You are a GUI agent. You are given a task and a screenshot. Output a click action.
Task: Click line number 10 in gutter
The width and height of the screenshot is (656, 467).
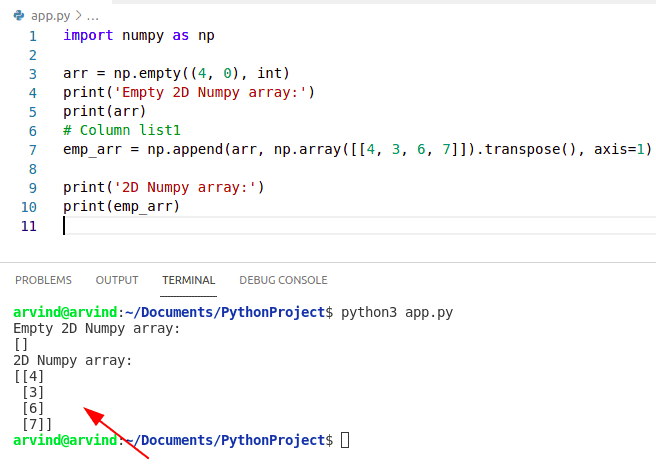tap(29, 207)
